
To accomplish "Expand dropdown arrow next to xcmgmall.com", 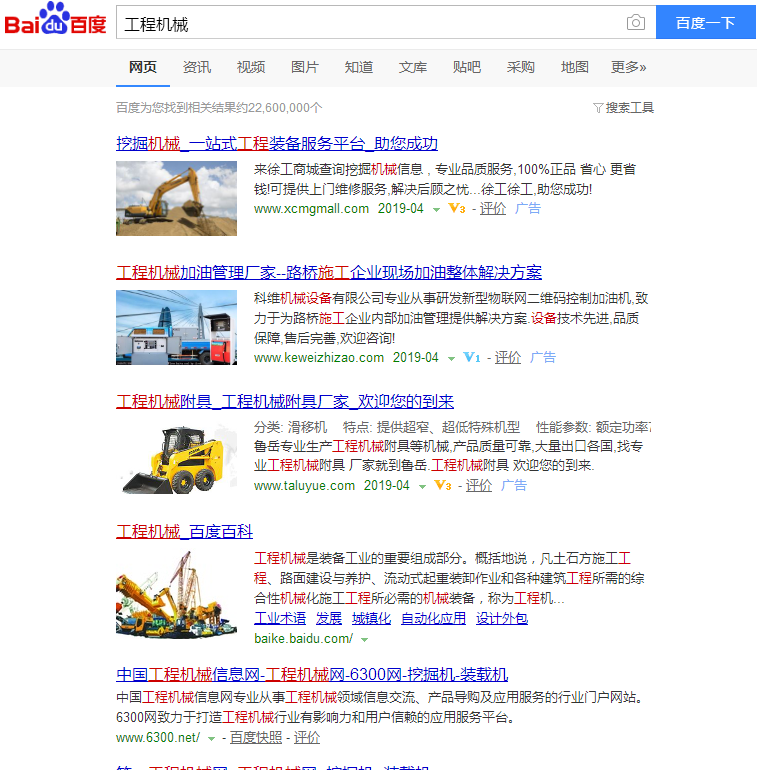I will [x=436, y=210].
